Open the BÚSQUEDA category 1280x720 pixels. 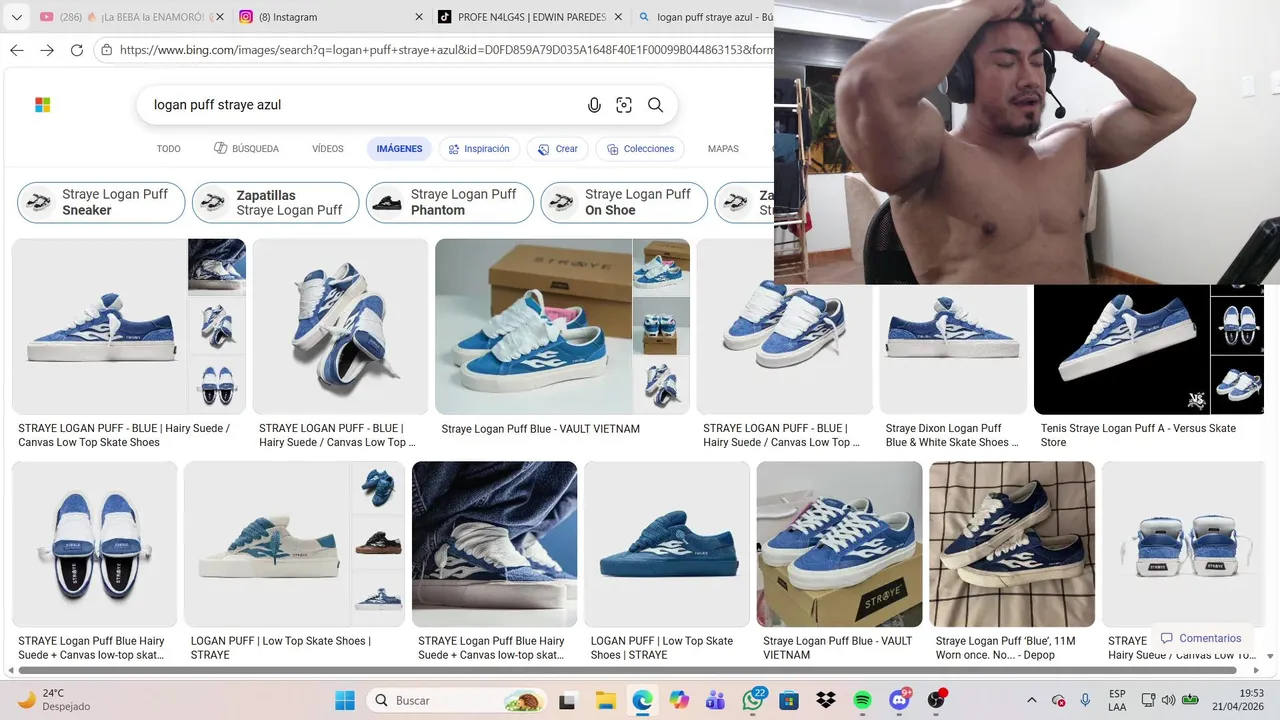click(x=246, y=149)
